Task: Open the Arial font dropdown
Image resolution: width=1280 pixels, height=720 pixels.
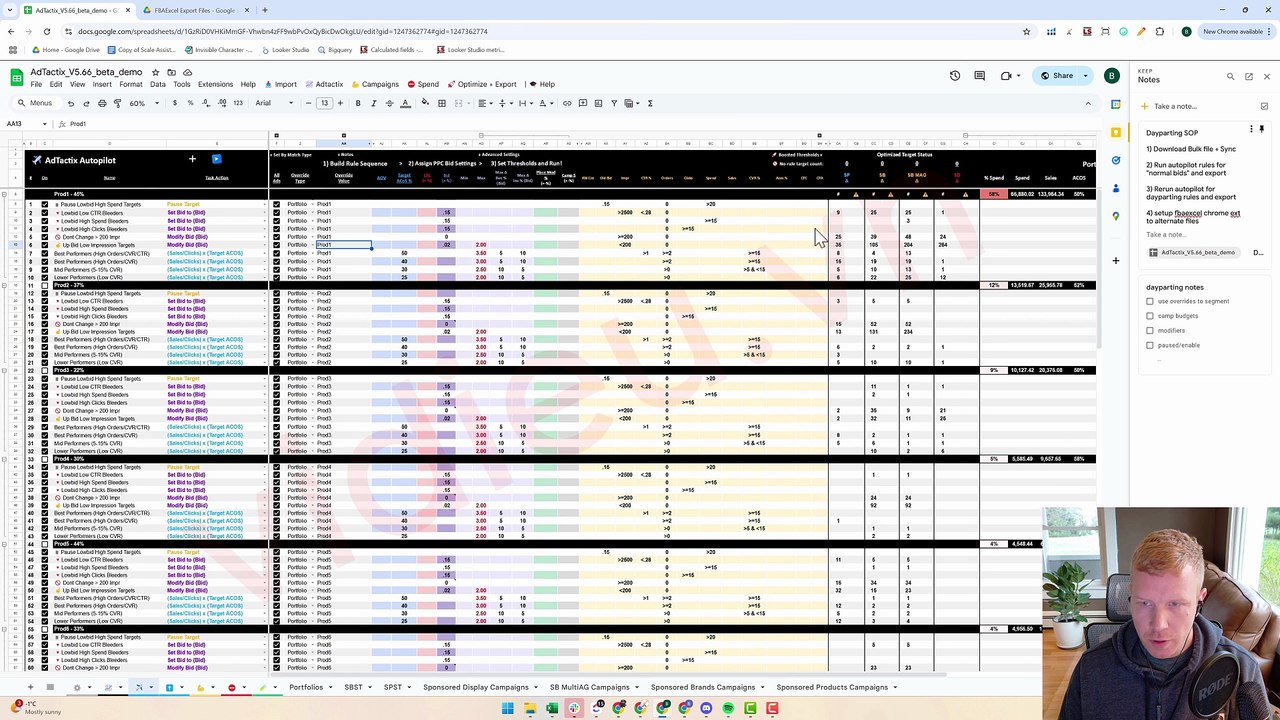Action: pos(274,103)
